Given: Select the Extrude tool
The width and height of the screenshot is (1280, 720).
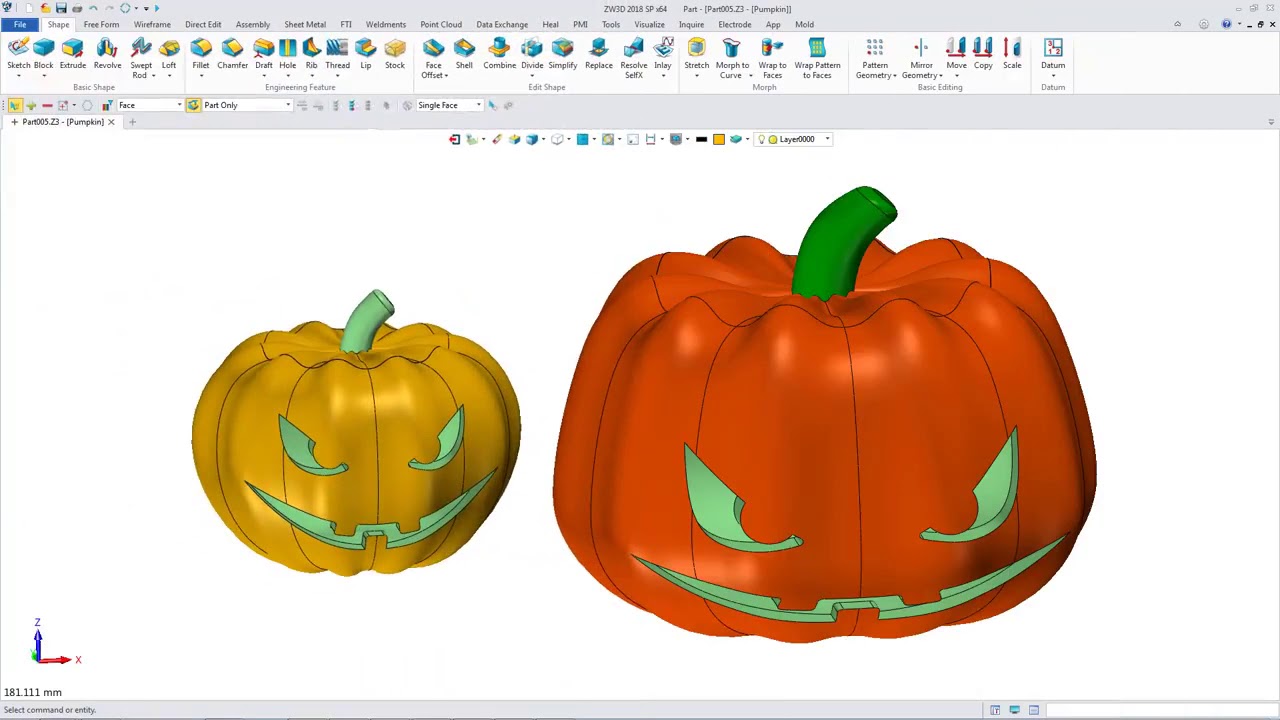Looking at the screenshot, I should (72, 55).
